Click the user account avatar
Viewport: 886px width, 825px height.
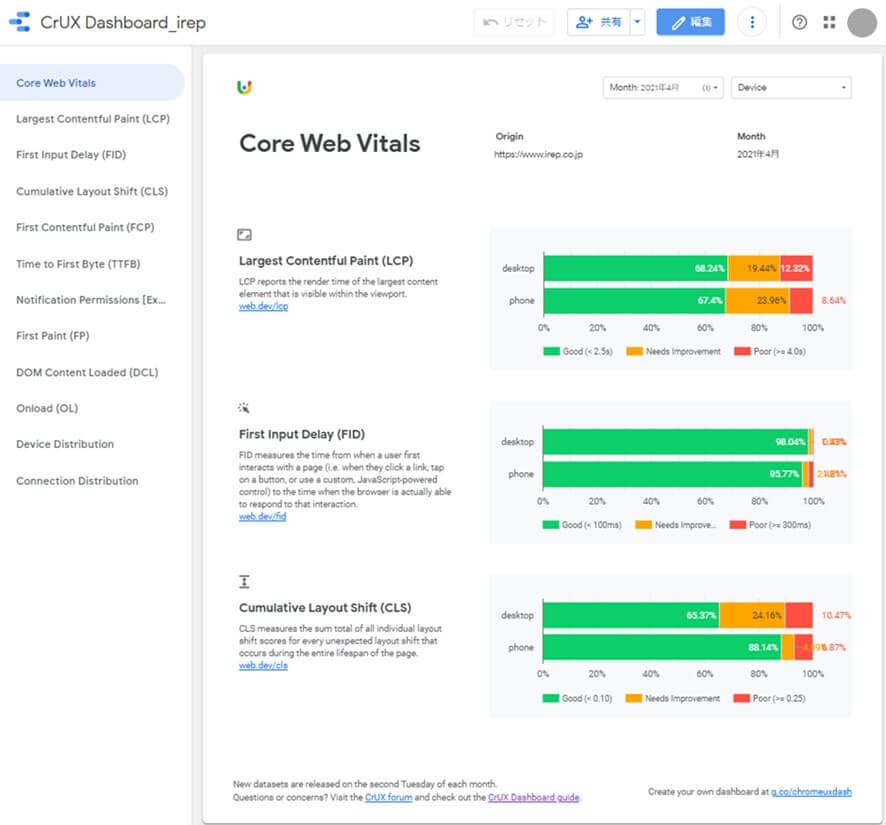(861, 22)
